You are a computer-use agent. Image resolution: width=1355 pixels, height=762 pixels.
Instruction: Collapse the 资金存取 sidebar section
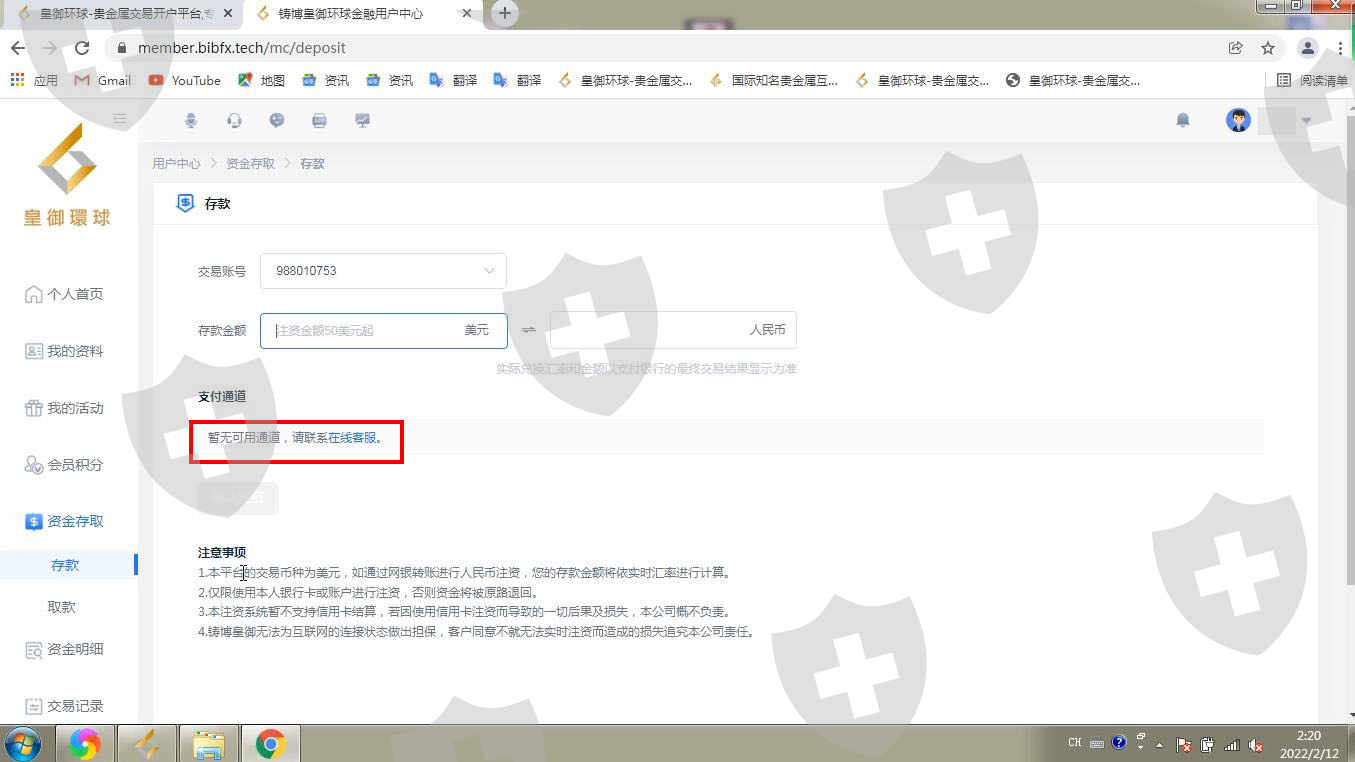coord(65,521)
